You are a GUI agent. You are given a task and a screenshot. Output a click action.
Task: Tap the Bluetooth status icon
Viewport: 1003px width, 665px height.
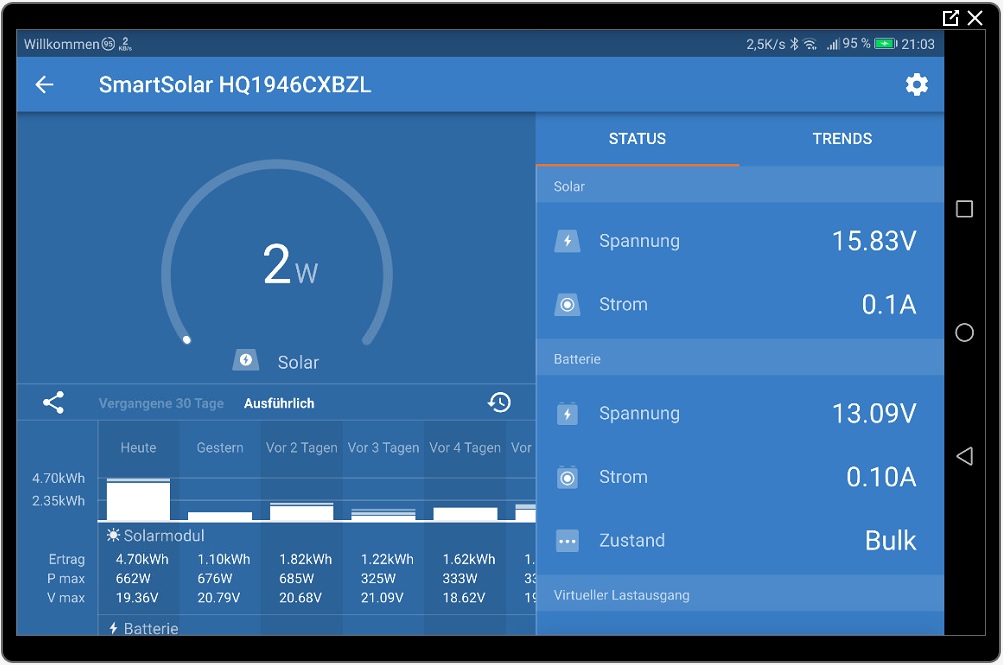(794, 43)
